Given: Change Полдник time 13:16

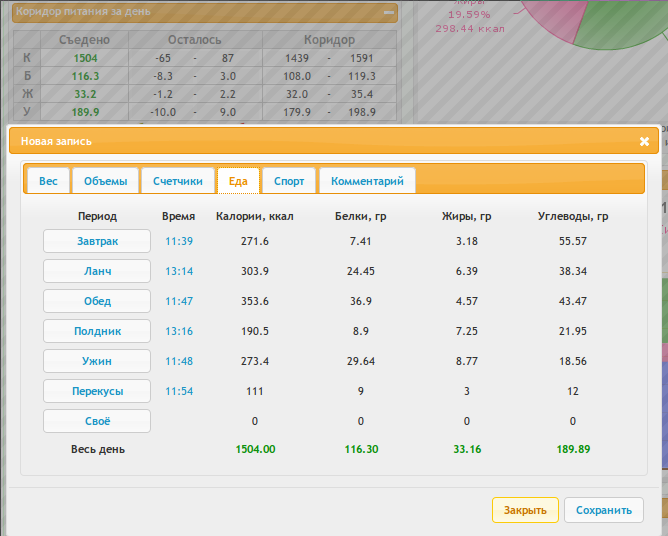Looking at the screenshot, I should 179,331.
